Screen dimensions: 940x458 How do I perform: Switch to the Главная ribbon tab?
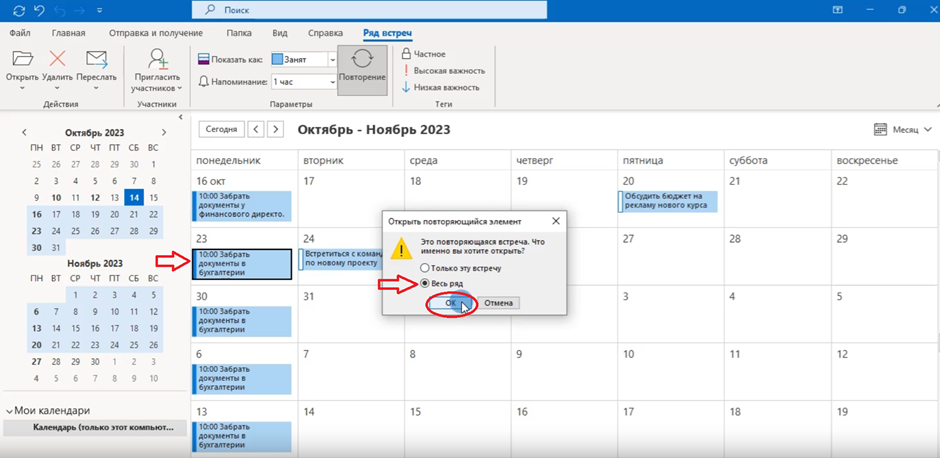[x=69, y=33]
